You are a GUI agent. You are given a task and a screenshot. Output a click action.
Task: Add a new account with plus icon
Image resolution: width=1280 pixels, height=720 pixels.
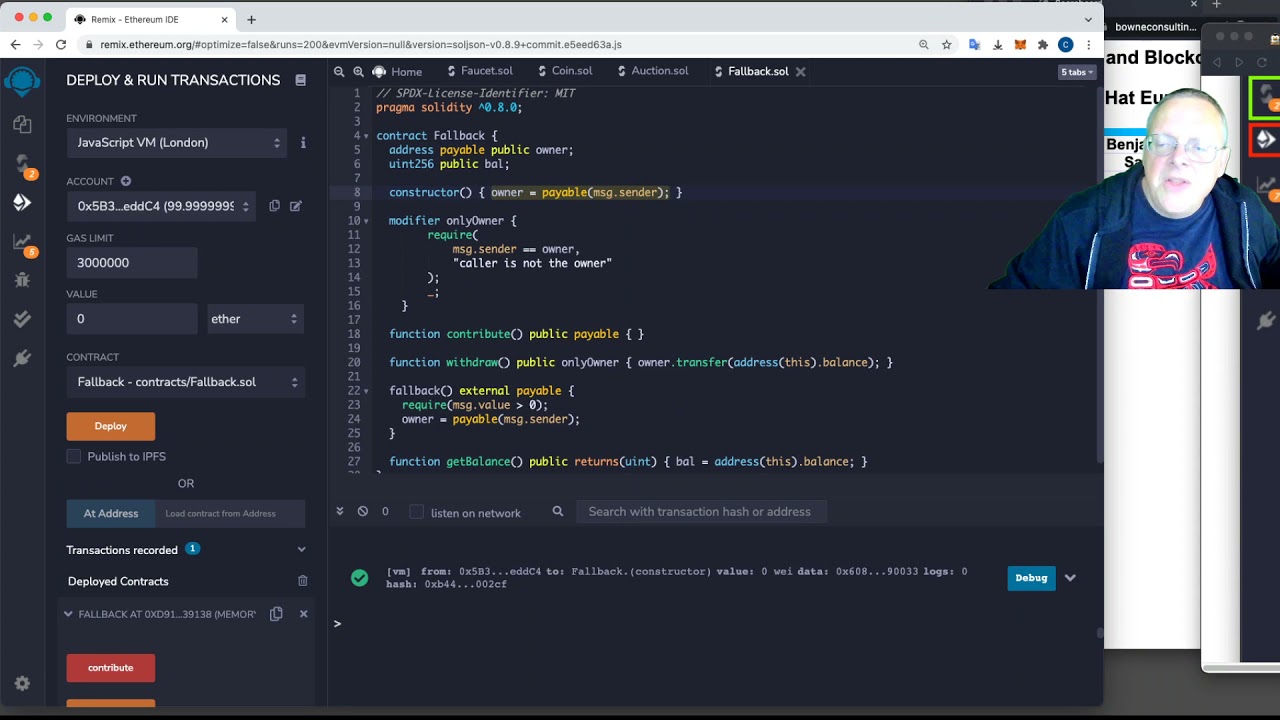point(126,181)
